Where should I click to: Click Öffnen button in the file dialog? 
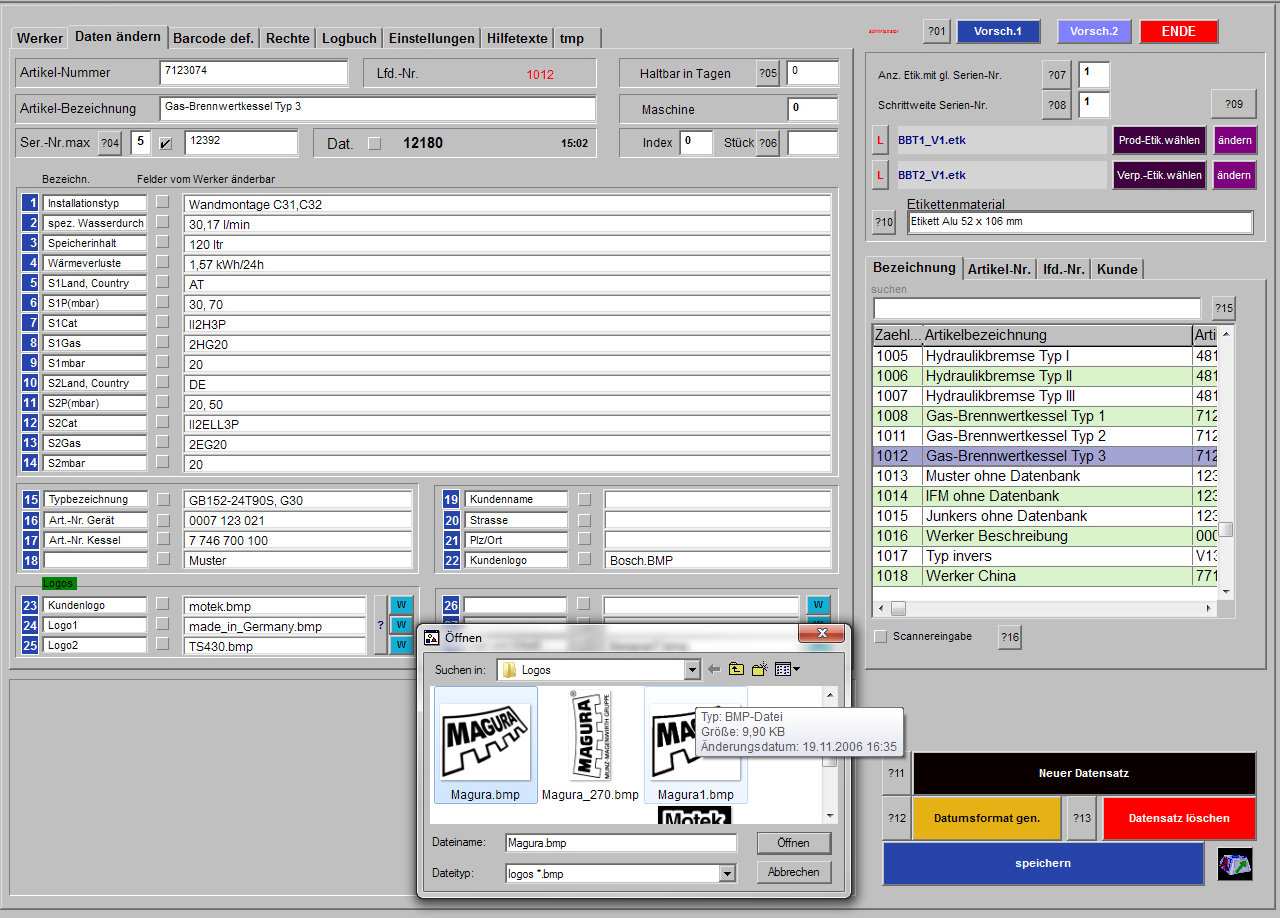coord(794,843)
